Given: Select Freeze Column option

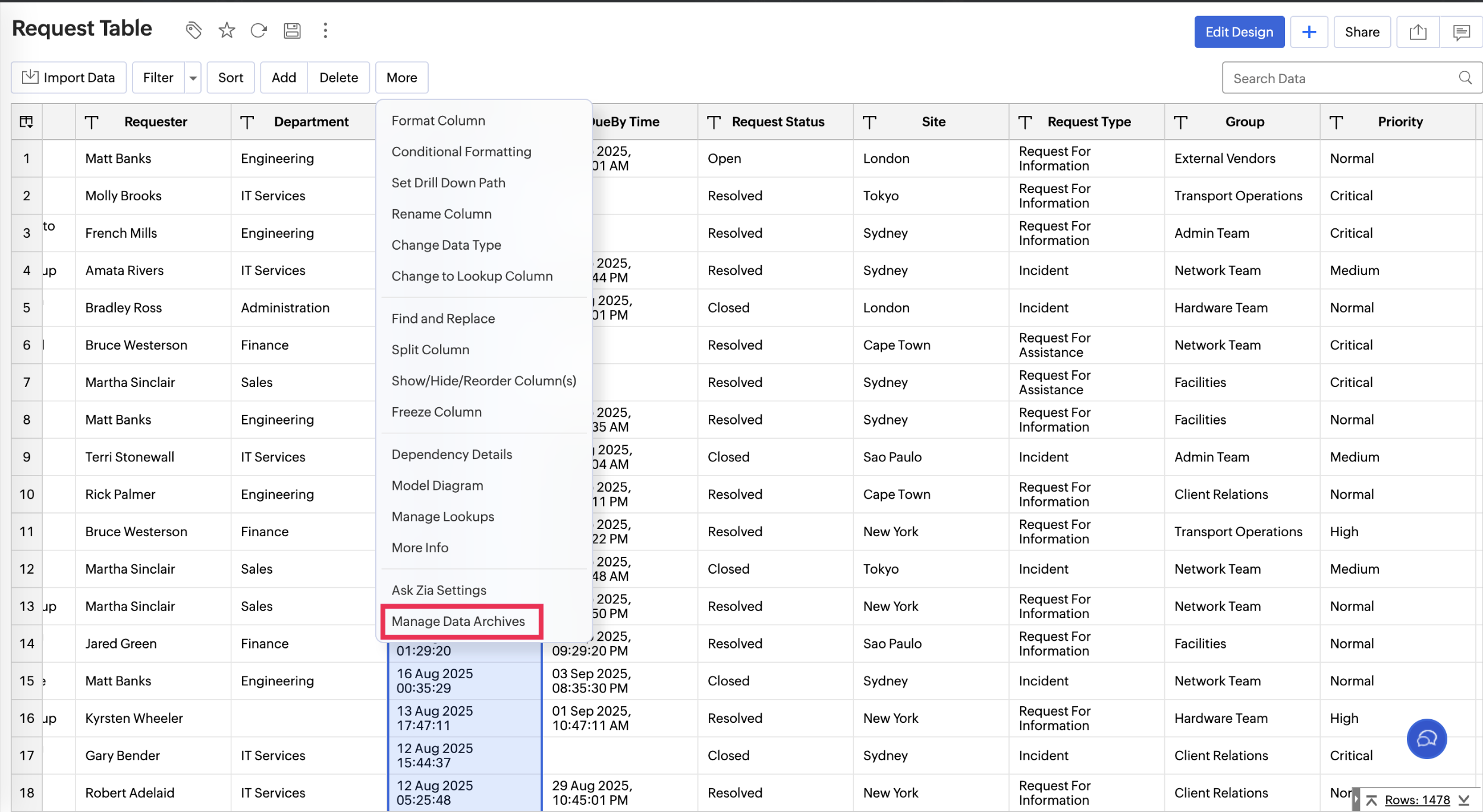Looking at the screenshot, I should tap(436, 412).
